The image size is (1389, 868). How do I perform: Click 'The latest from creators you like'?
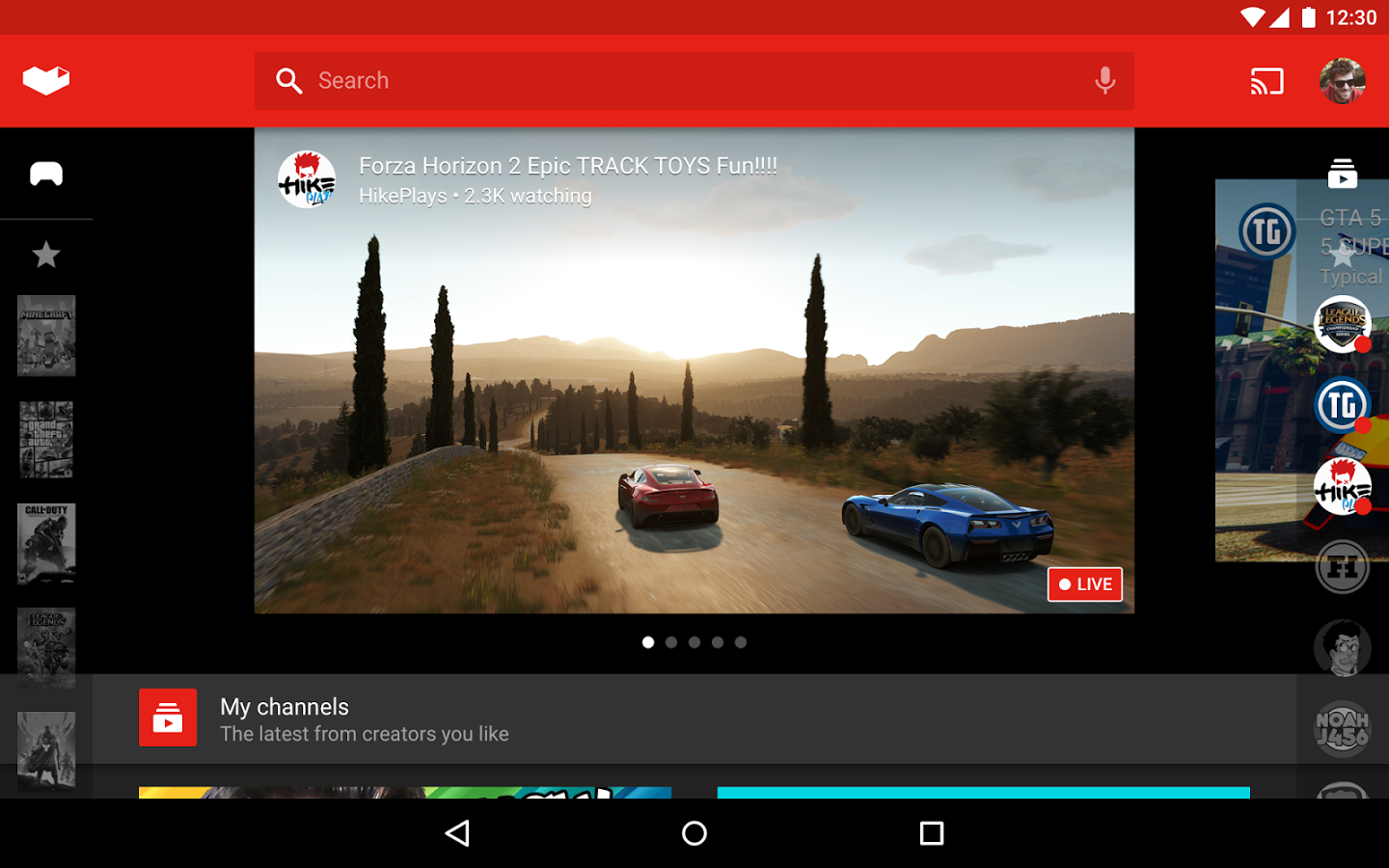point(365,734)
